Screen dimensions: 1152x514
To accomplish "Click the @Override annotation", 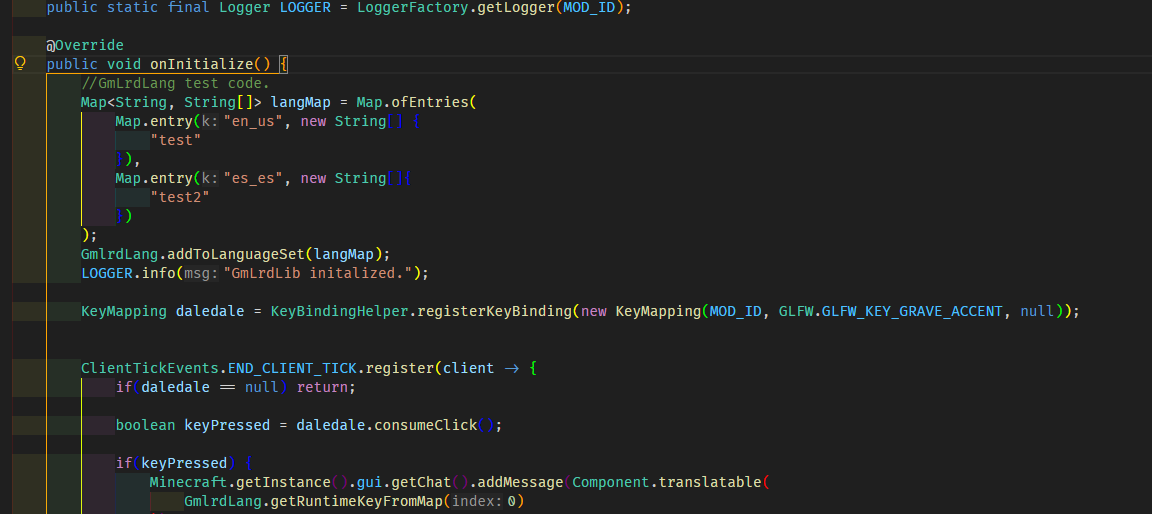I will click(85, 45).
